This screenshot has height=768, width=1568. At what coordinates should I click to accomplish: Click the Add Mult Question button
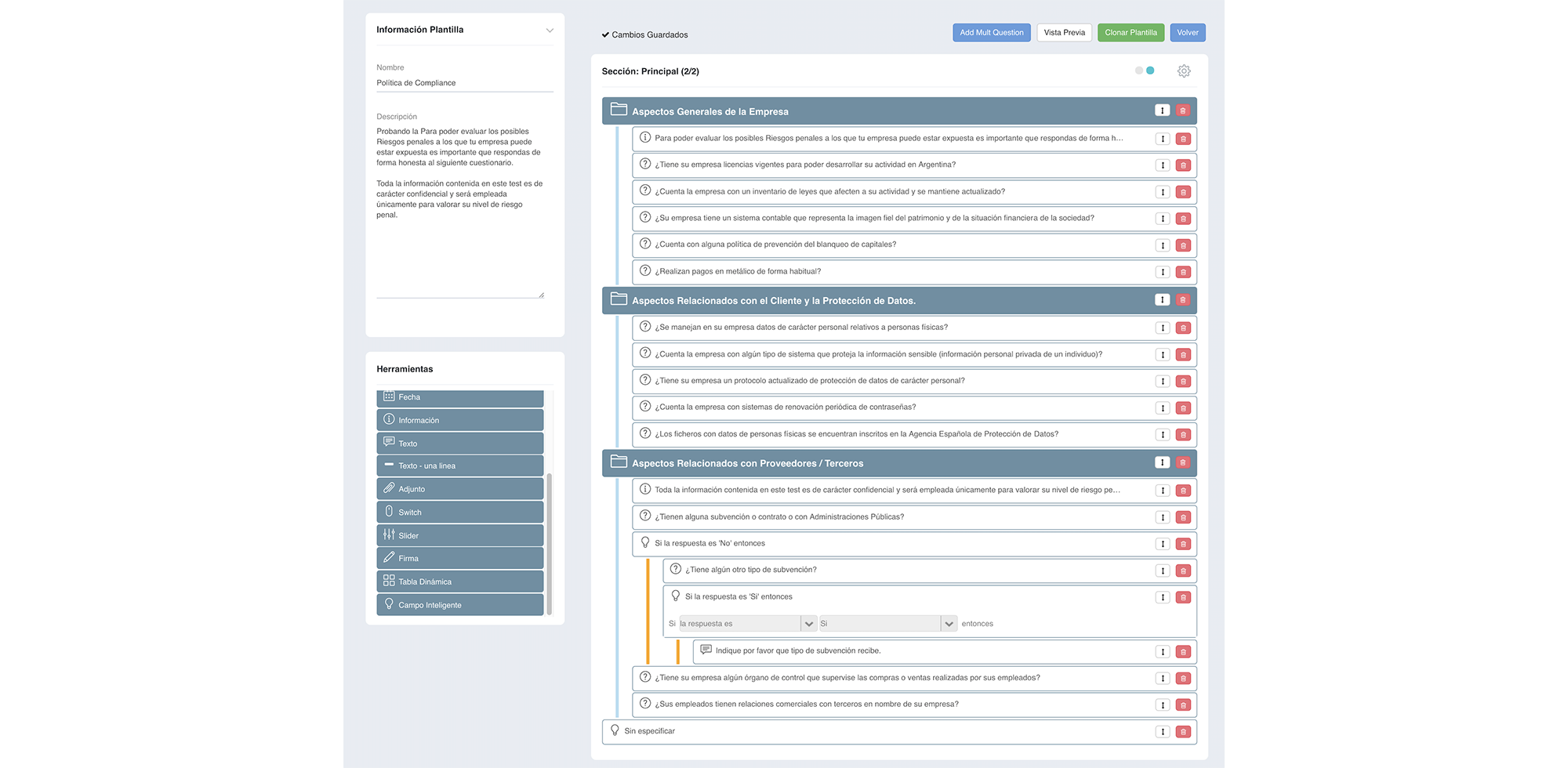pyautogui.click(x=992, y=33)
